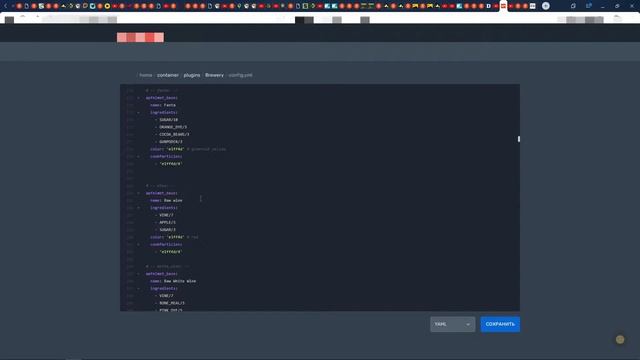Select the config.yml breadcrumb entry
Image resolution: width=640 pixels, height=360 pixels.
tap(240, 75)
